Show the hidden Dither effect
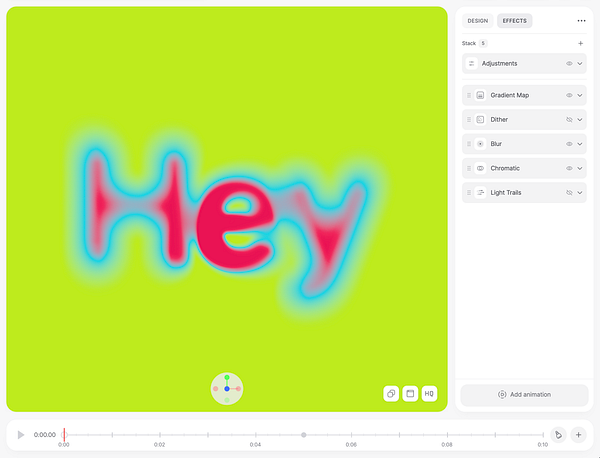The height and width of the screenshot is (458, 600). coord(569,120)
